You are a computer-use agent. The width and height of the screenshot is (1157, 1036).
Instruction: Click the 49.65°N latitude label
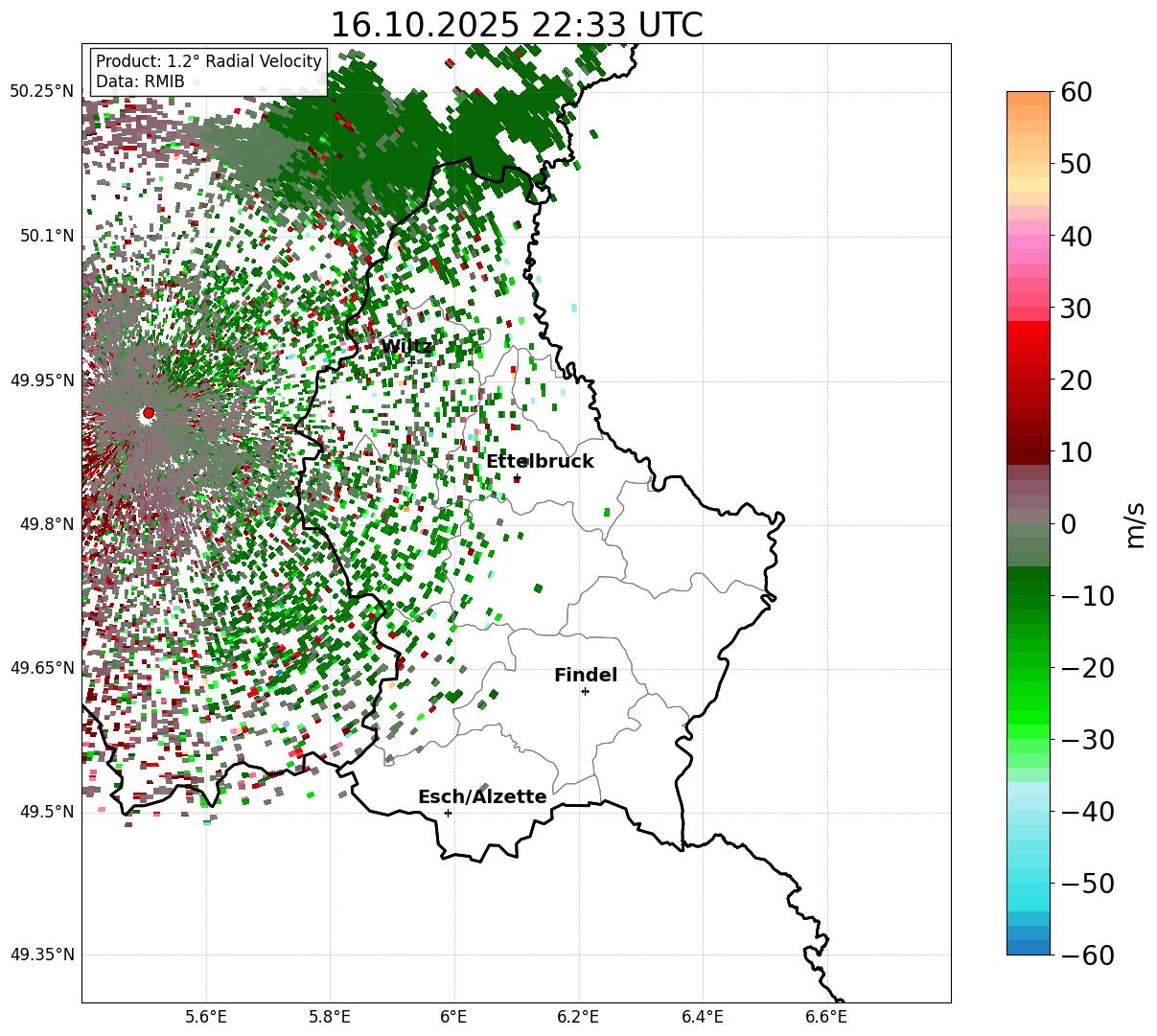[41, 668]
